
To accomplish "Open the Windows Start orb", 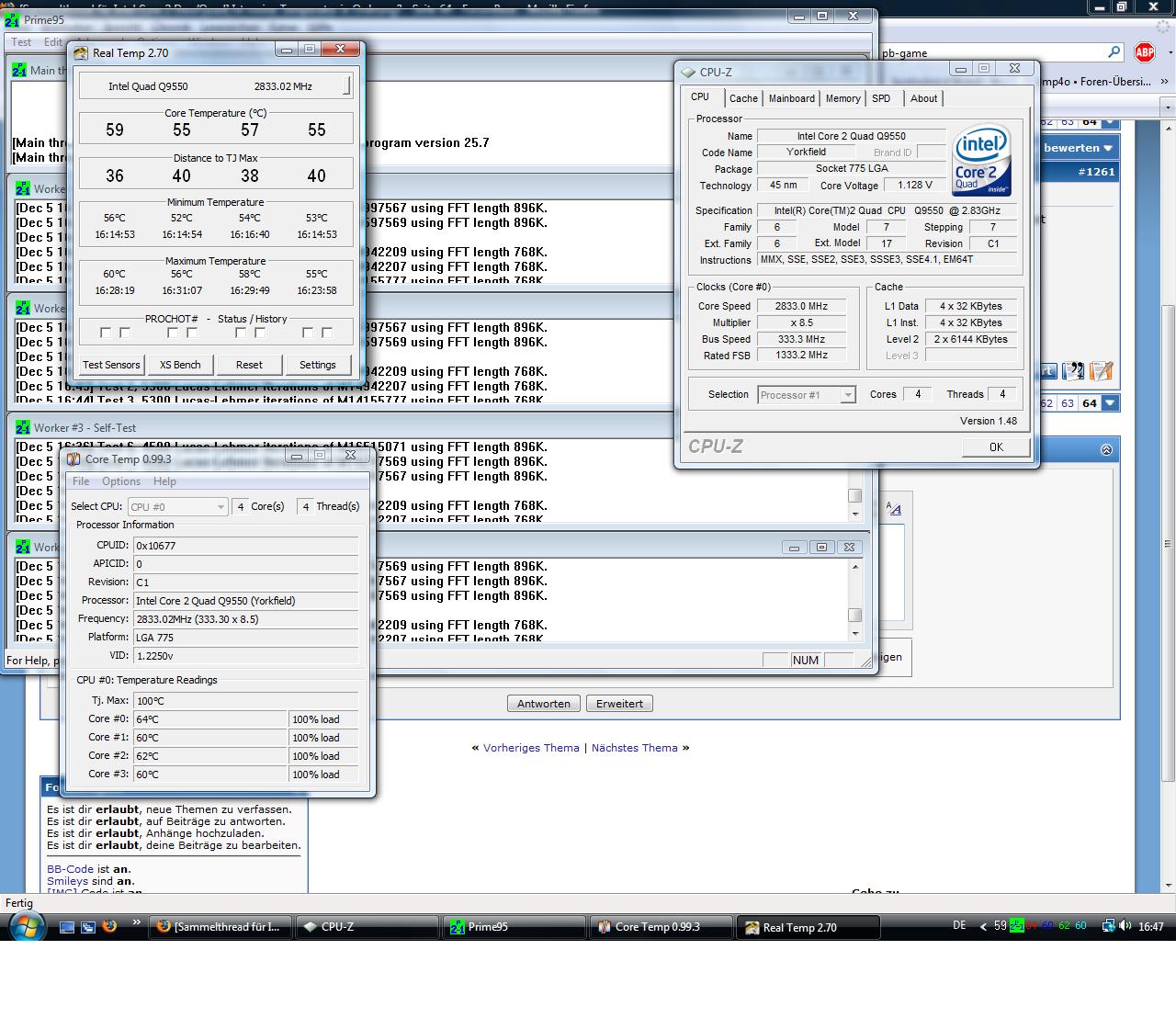I will [x=26, y=926].
